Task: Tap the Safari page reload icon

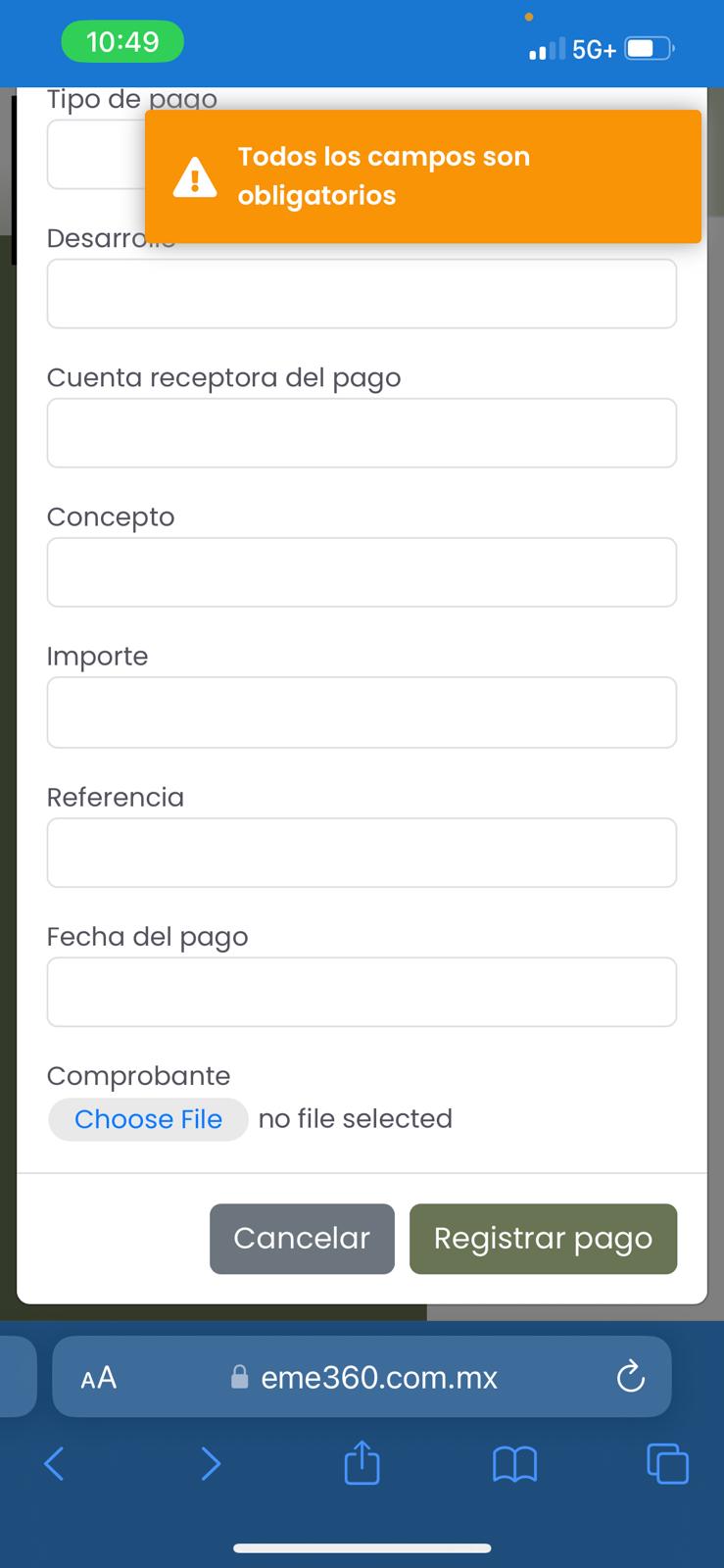Action: (x=630, y=1377)
